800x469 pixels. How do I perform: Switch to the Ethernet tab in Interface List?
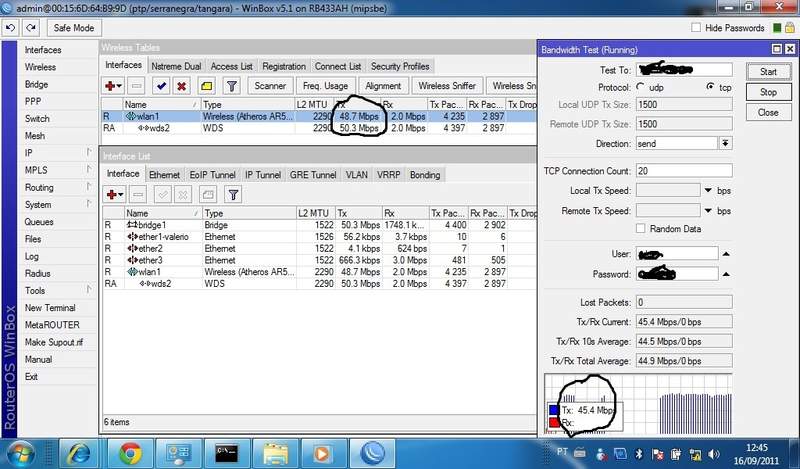(x=164, y=175)
